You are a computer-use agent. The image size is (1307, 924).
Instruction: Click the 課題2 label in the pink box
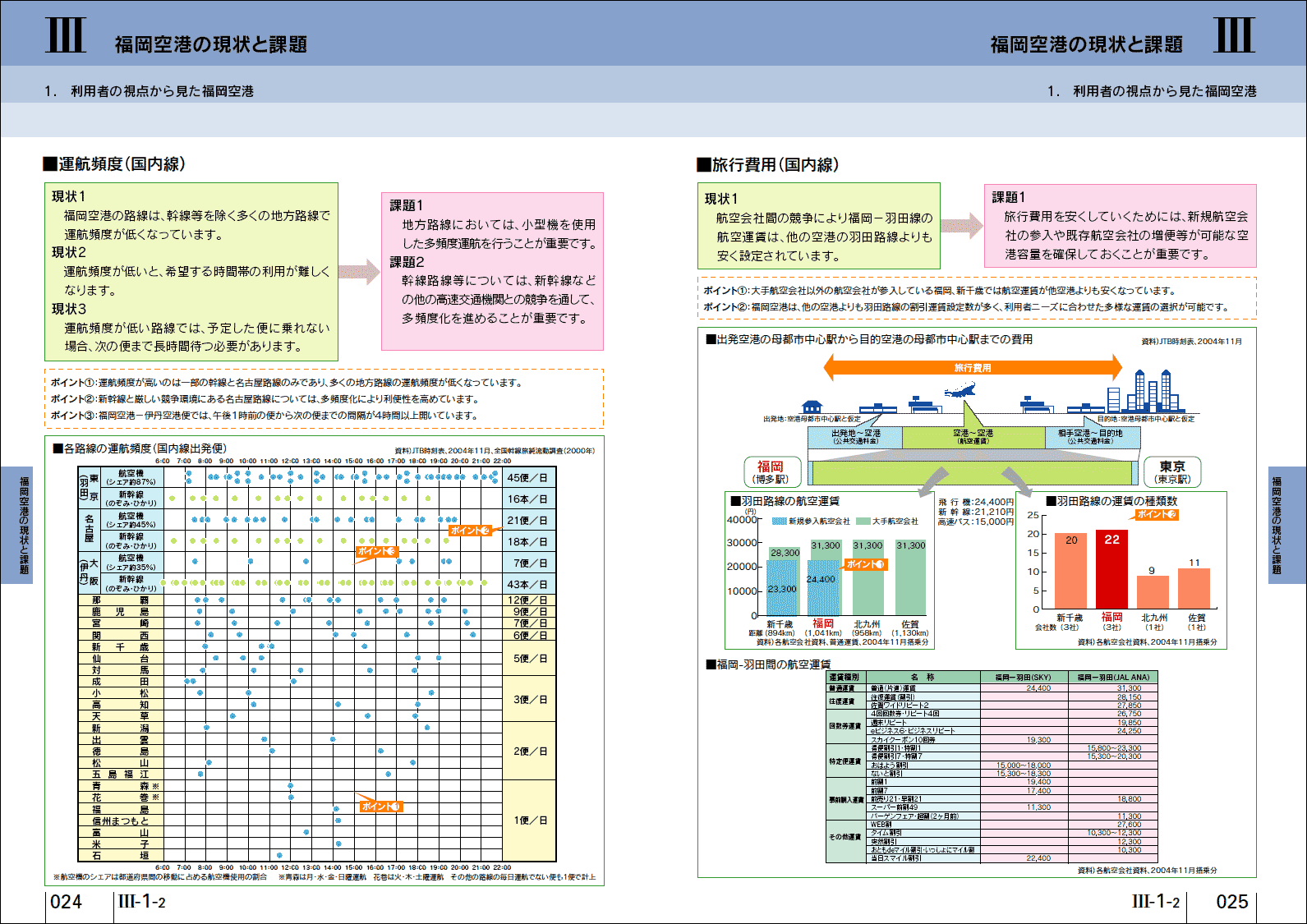pyautogui.click(x=407, y=262)
